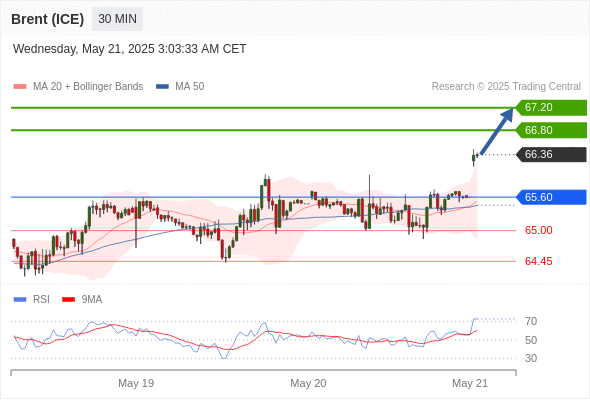
Task: Select the blue MA 50 legend swatch
Action: [162, 87]
